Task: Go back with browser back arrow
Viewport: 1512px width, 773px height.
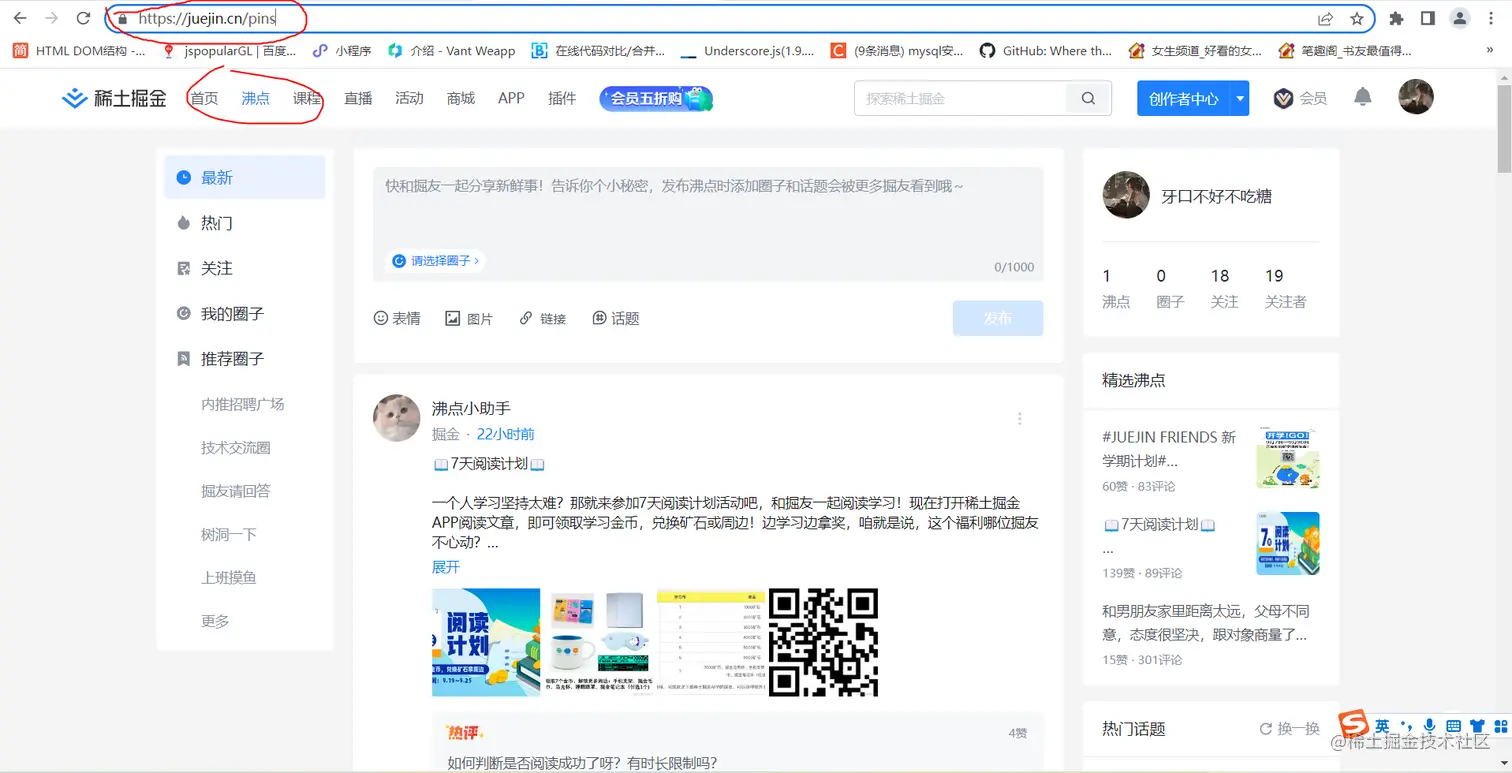Action: [x=20, y=18]
